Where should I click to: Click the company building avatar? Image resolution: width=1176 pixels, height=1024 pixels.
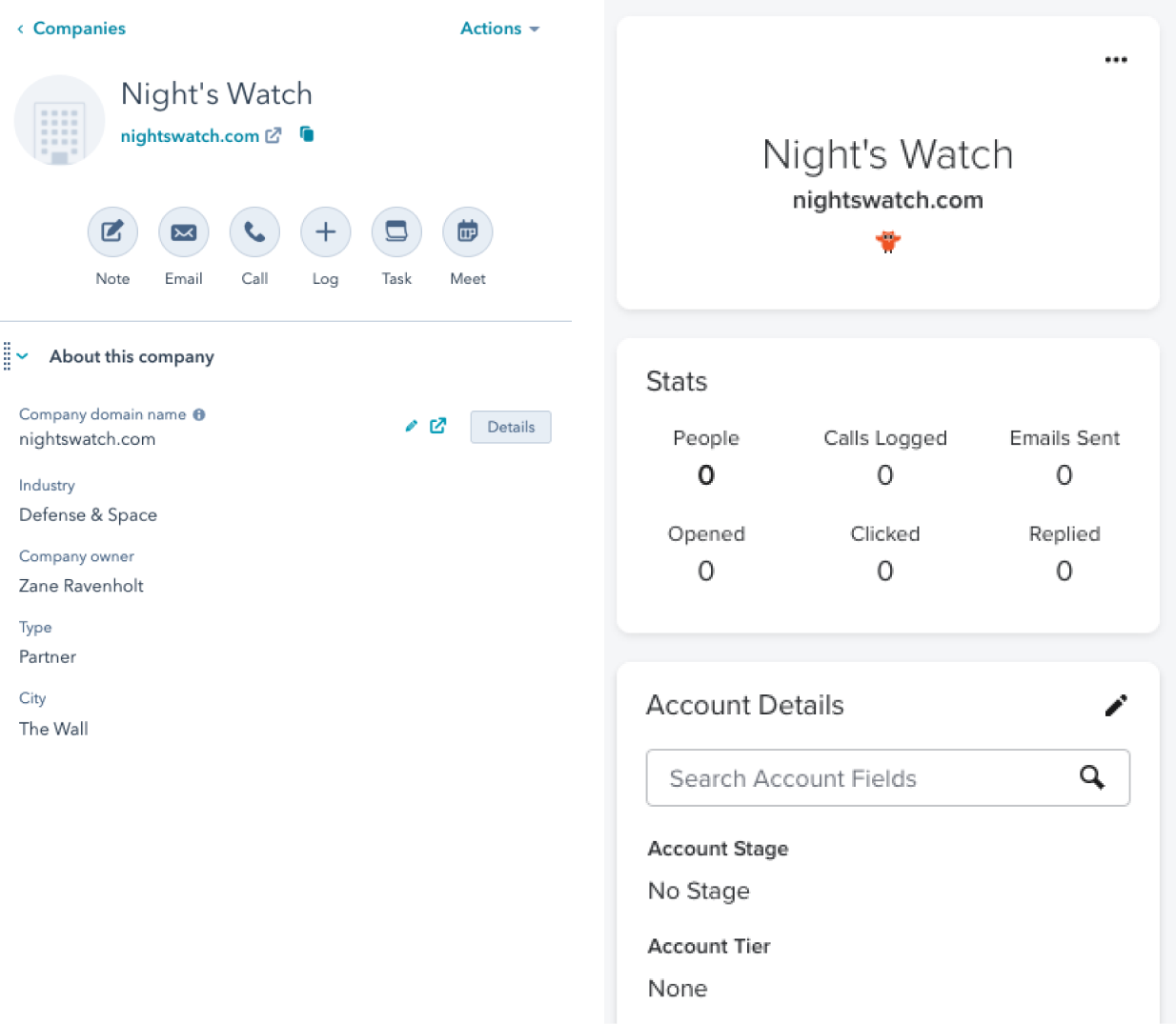point(59,121)
